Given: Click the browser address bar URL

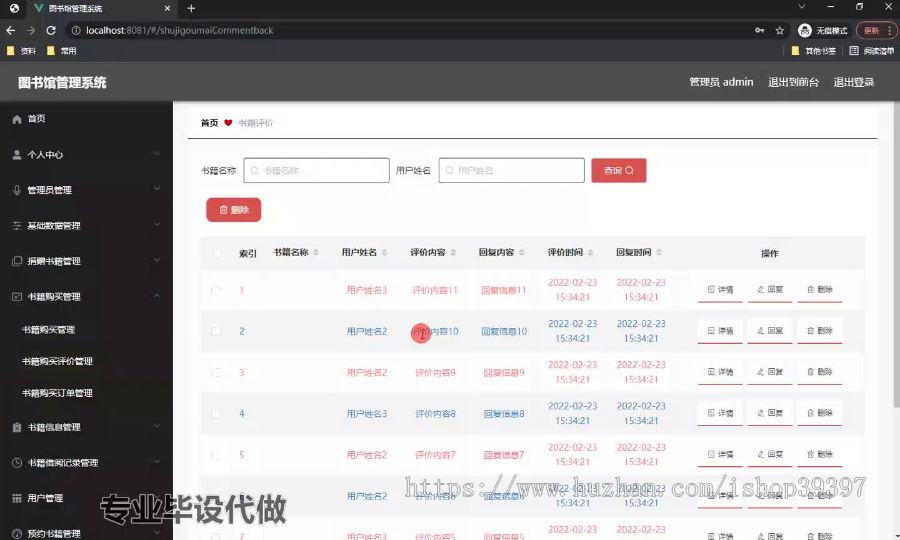Looking at the screenshot, I should 179,30.
